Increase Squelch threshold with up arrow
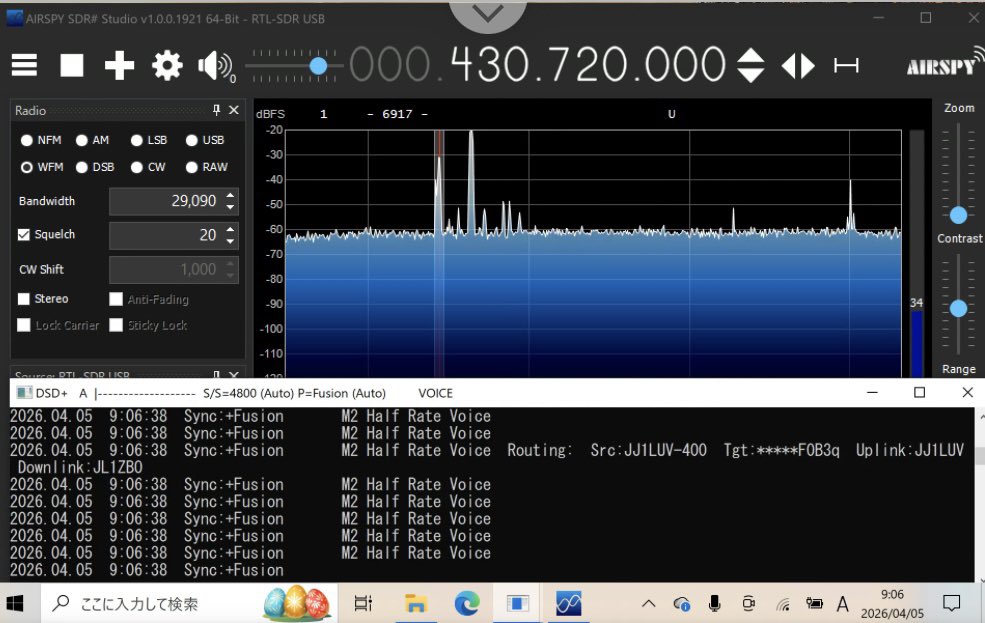985x623 pixels. pos(231,229)
